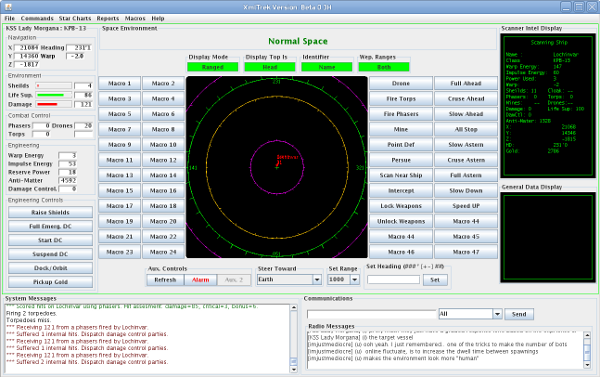Open the Commands menu

37,18
